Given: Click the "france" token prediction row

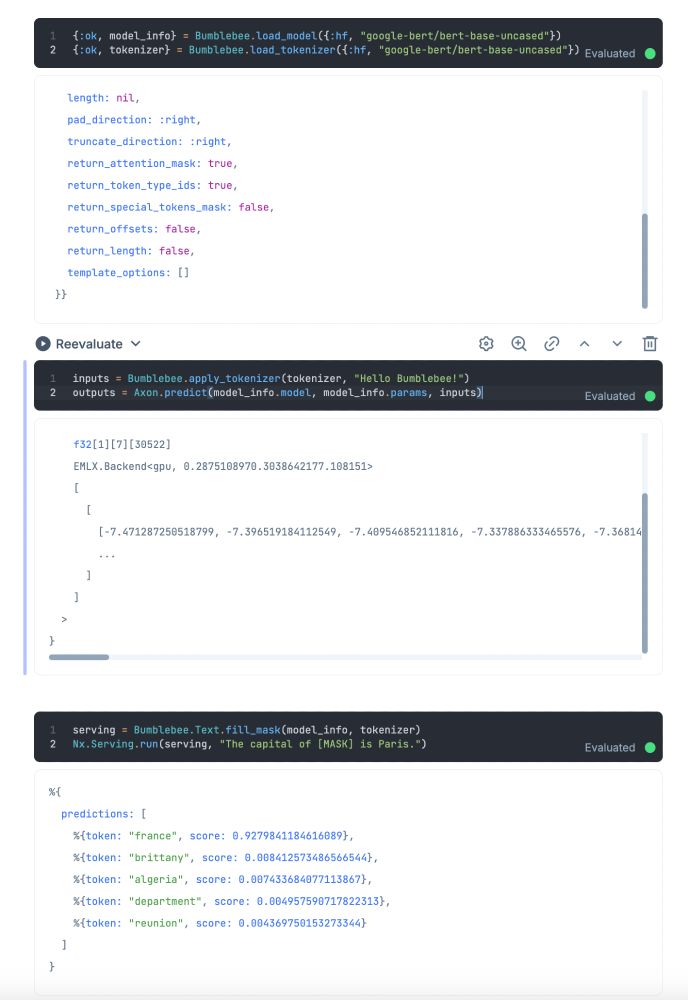Looking at the screenshot, I should tap(213, 835).
